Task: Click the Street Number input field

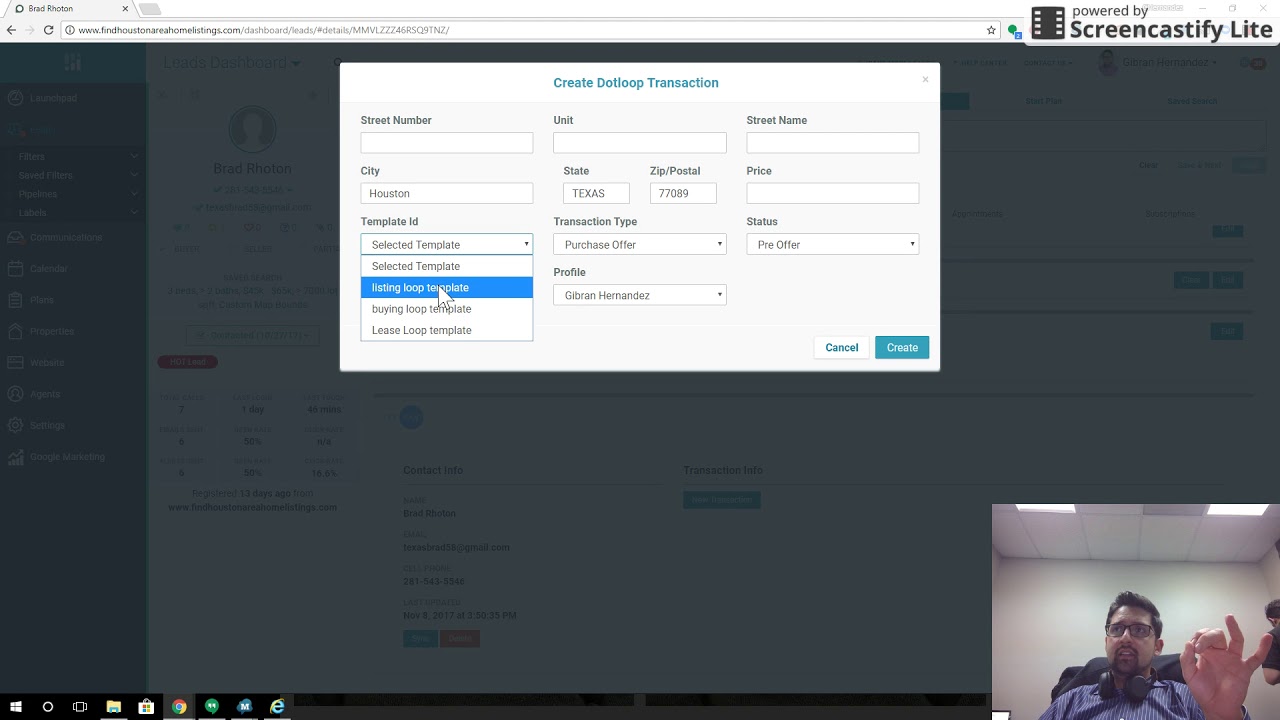Action: coord(446,143)
